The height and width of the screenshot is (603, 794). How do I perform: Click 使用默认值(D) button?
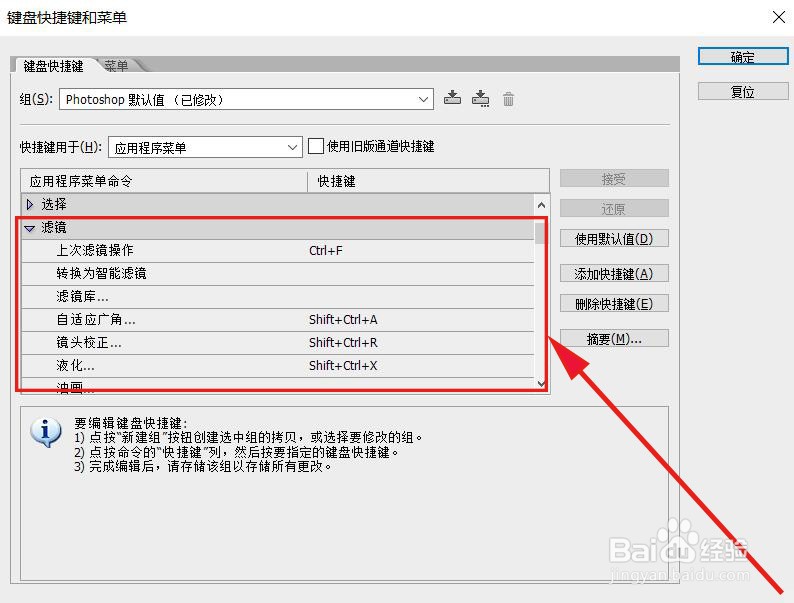(614, 238)
